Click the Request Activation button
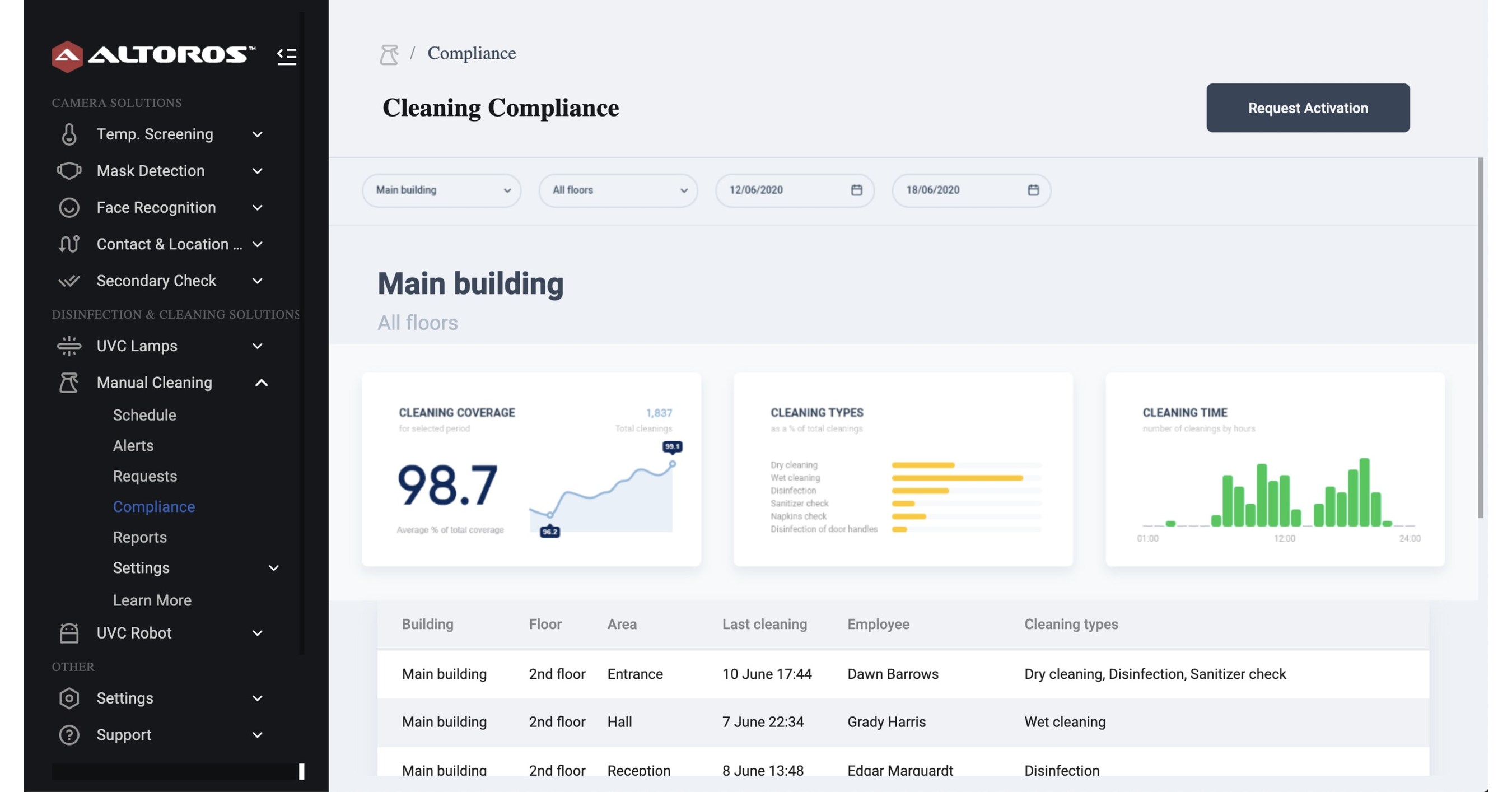1512x792 pixels. (x=1307, y=108)
